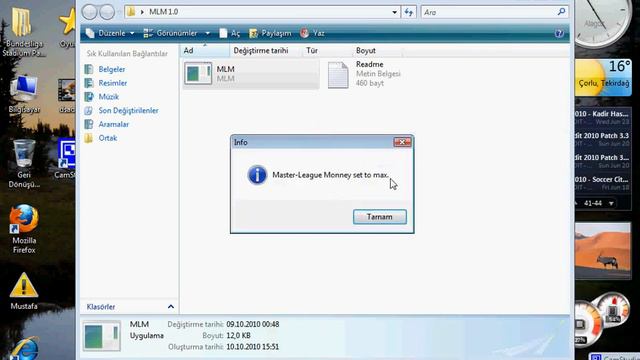Click slideshow gadget desert picture
This screenshot has width=640, height=360.
coord(603,251)
